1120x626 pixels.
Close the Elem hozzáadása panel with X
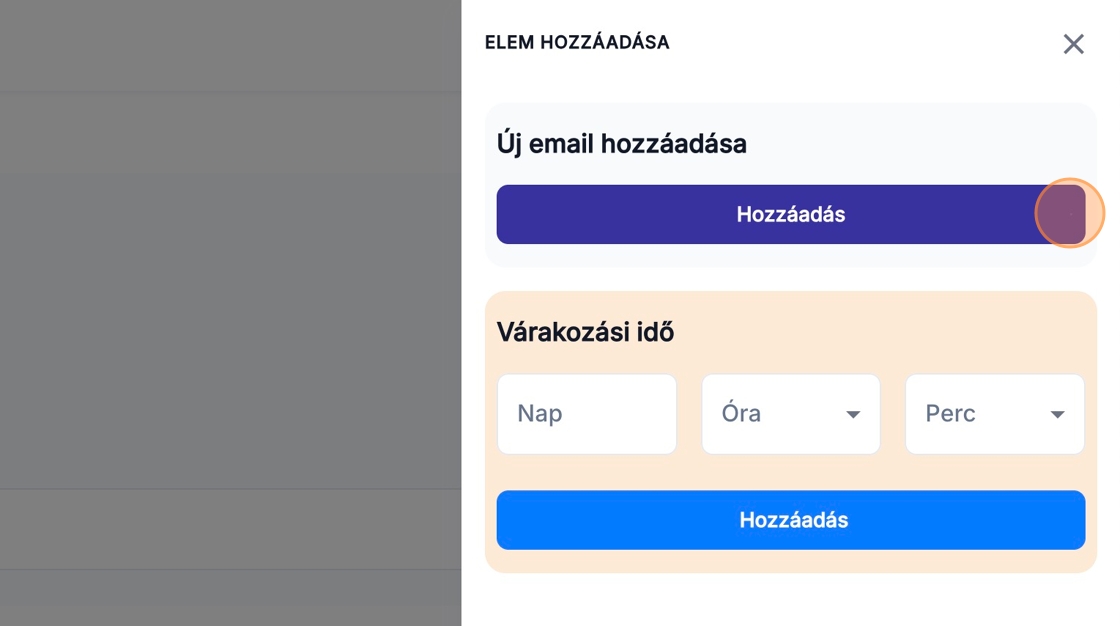(1073, 44)
